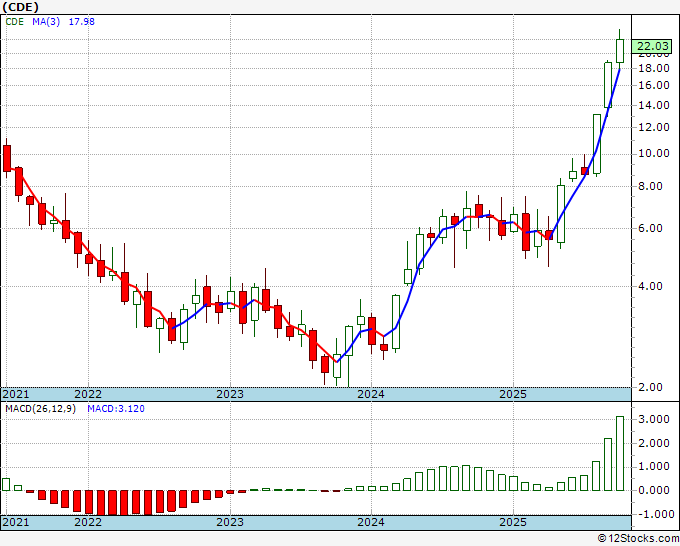Click 2022 on the MACD timeline

coord(88,522)
